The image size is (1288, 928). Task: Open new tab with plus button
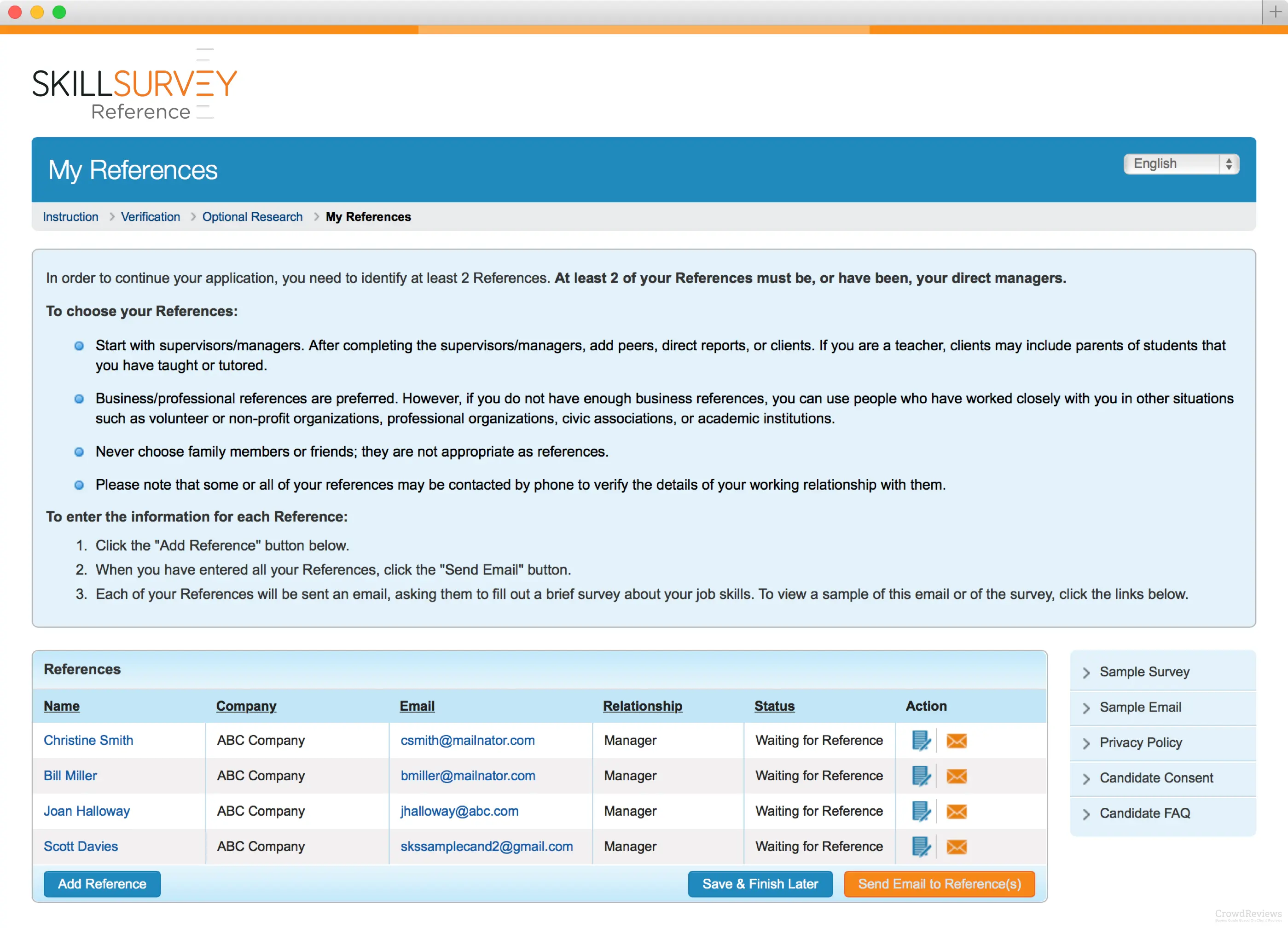(x=1275, y=12)
